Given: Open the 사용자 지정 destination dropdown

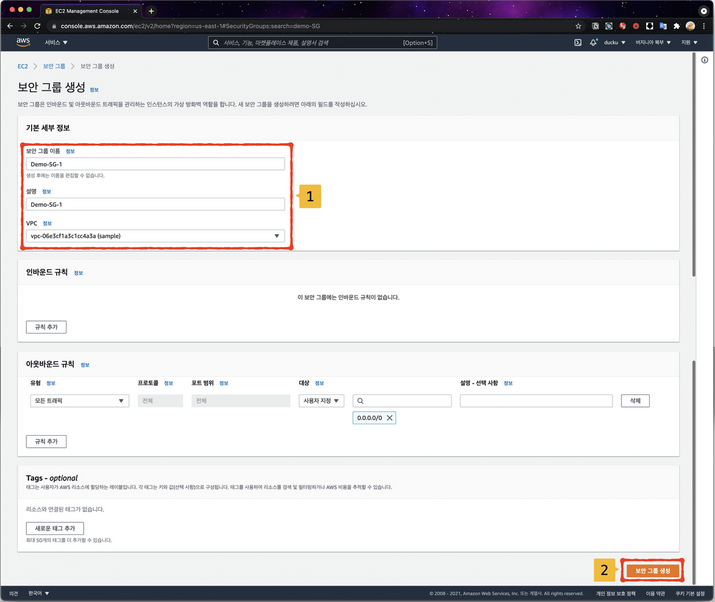Looking at the screenshot, I should [321, 400].
